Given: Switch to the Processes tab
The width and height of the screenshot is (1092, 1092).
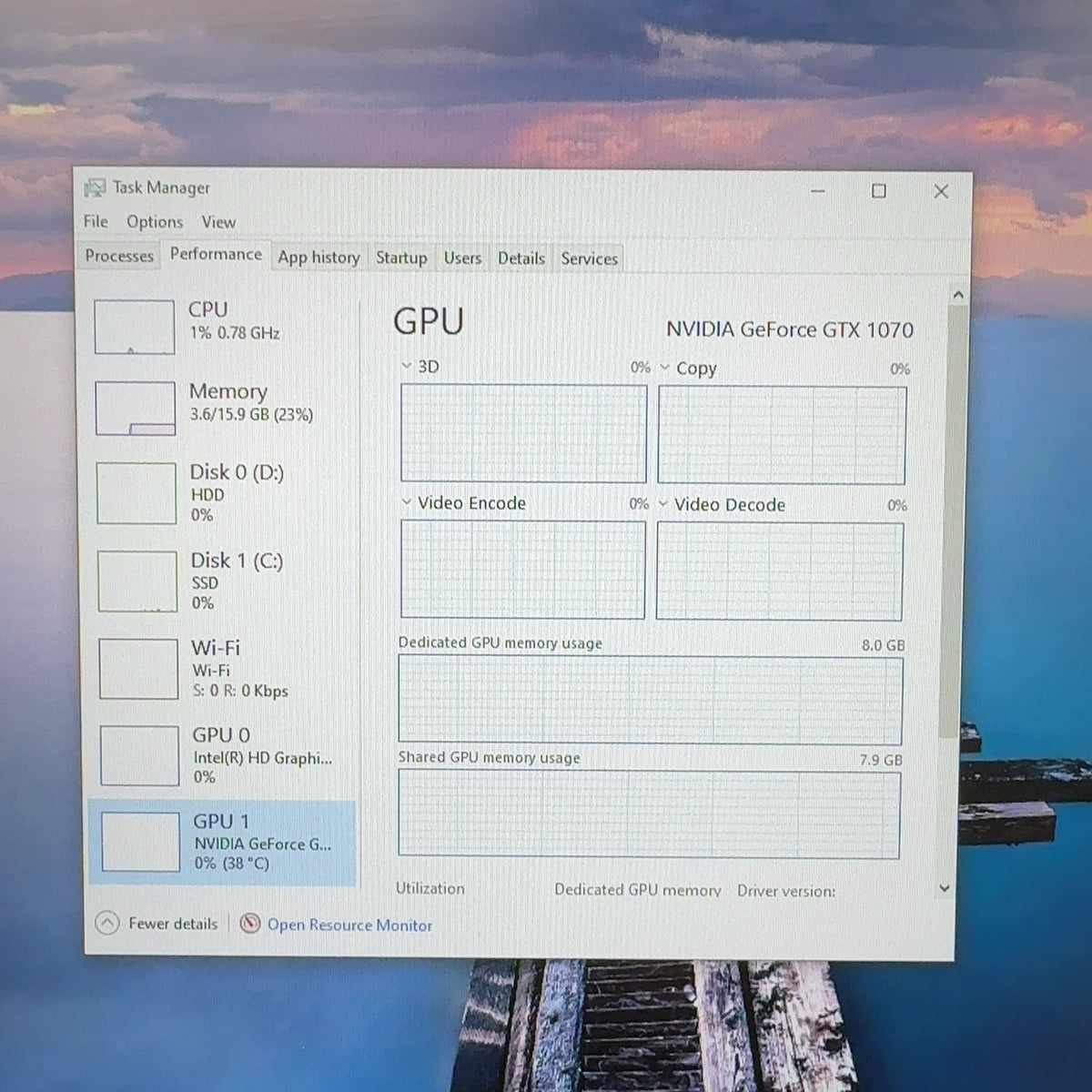Looking at the screenshot, I should click(x=119, y=256).
